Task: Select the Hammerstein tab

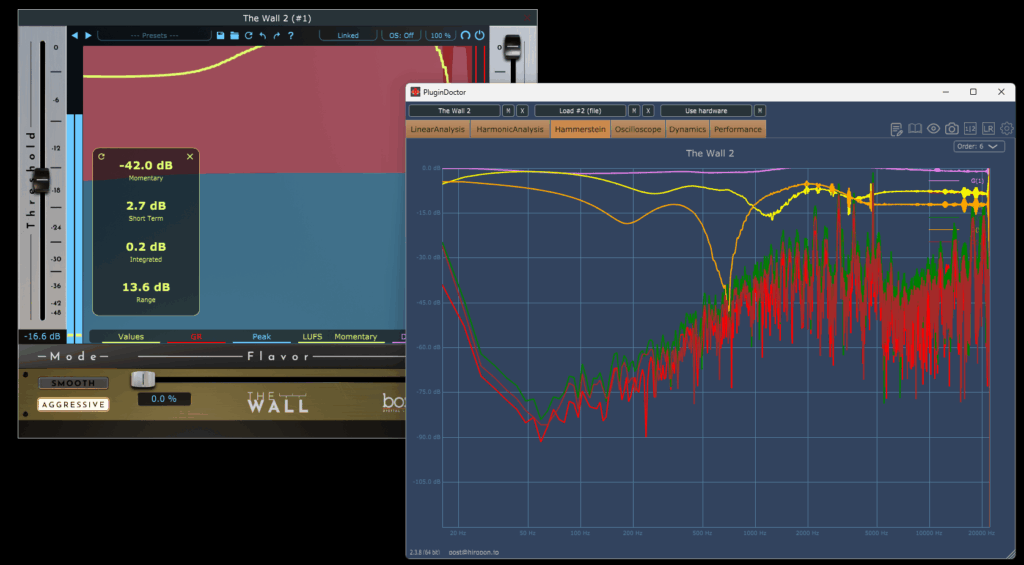Action: pos(581,129)
